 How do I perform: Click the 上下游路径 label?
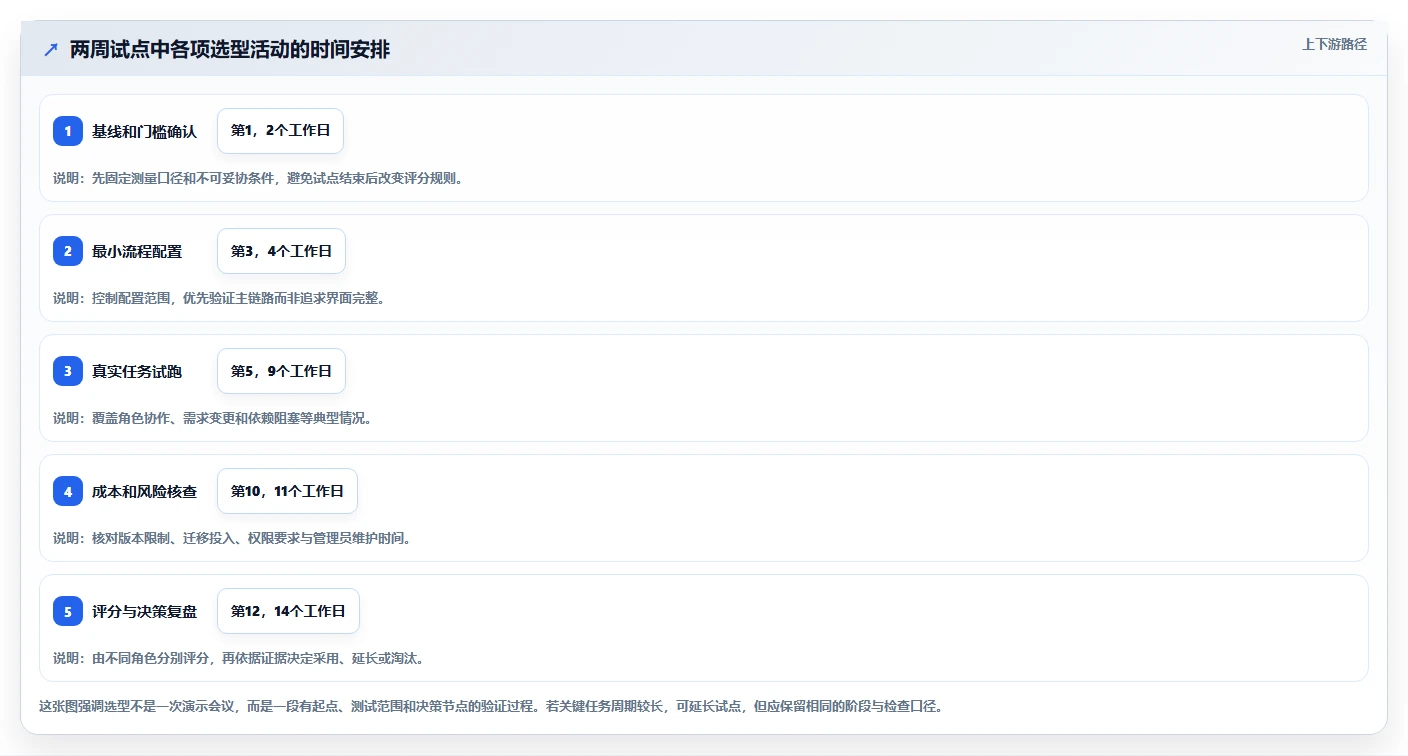click(1334, 44)
